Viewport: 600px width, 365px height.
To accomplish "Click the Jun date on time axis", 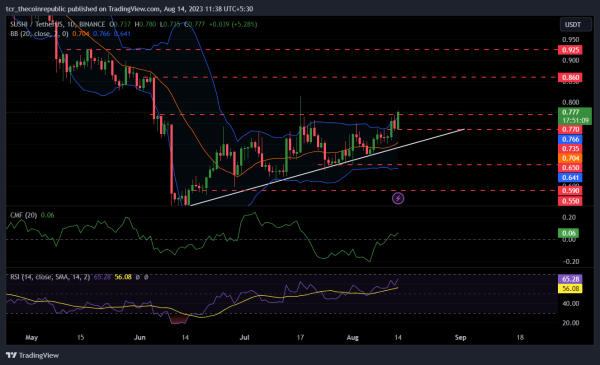I will point(140,337).
